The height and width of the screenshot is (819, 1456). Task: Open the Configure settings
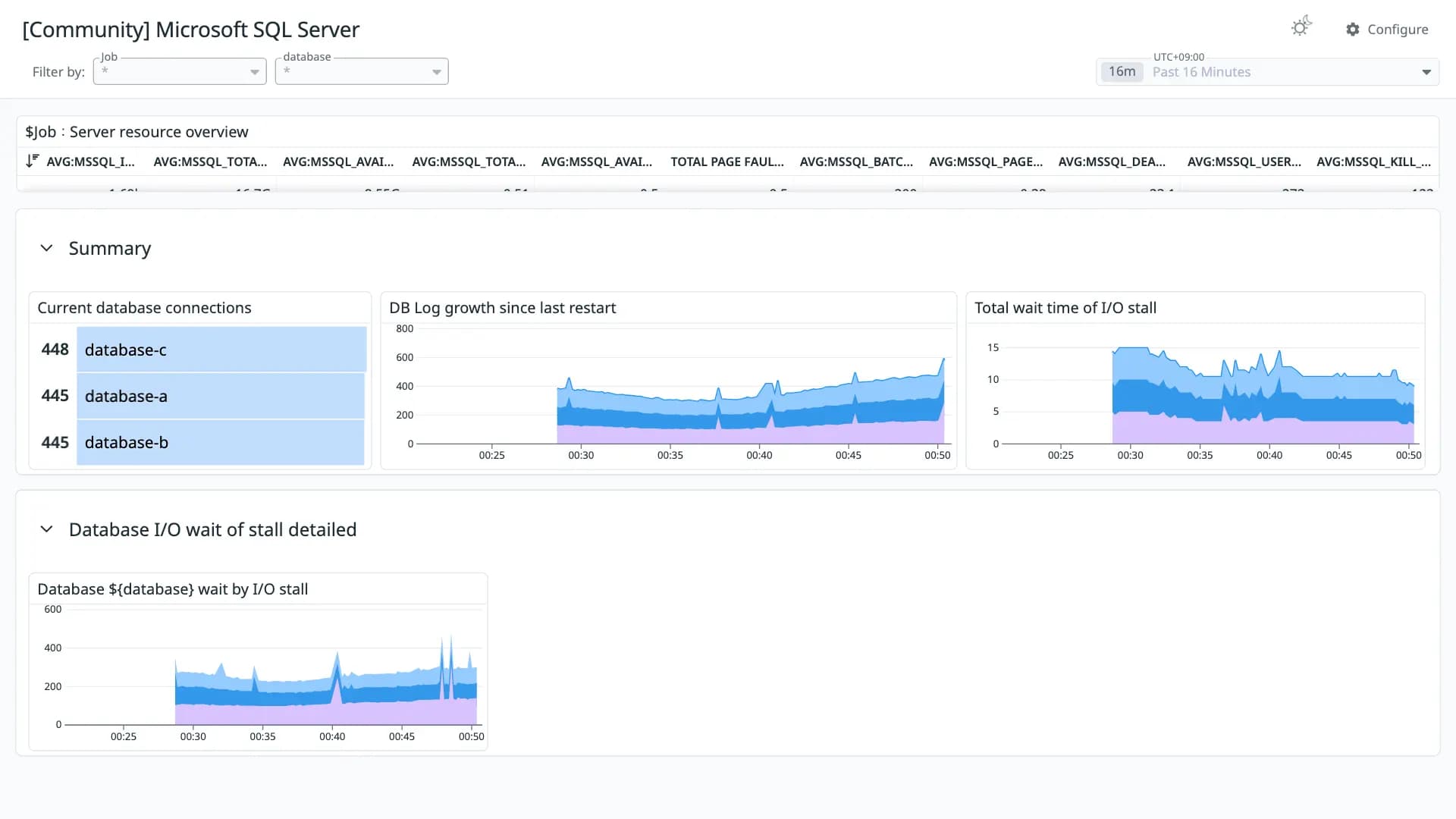click(x=1387, y=29)
